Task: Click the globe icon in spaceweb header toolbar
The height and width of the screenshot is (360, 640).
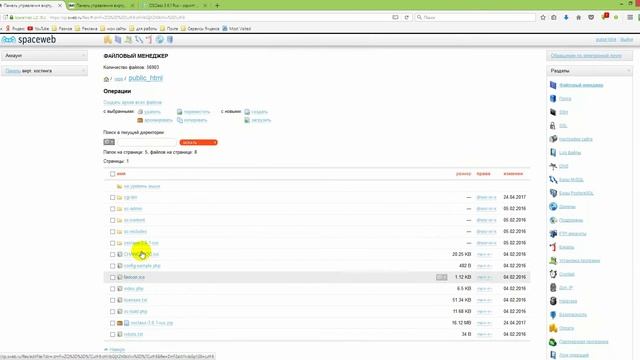Action: tap(160, 40)
